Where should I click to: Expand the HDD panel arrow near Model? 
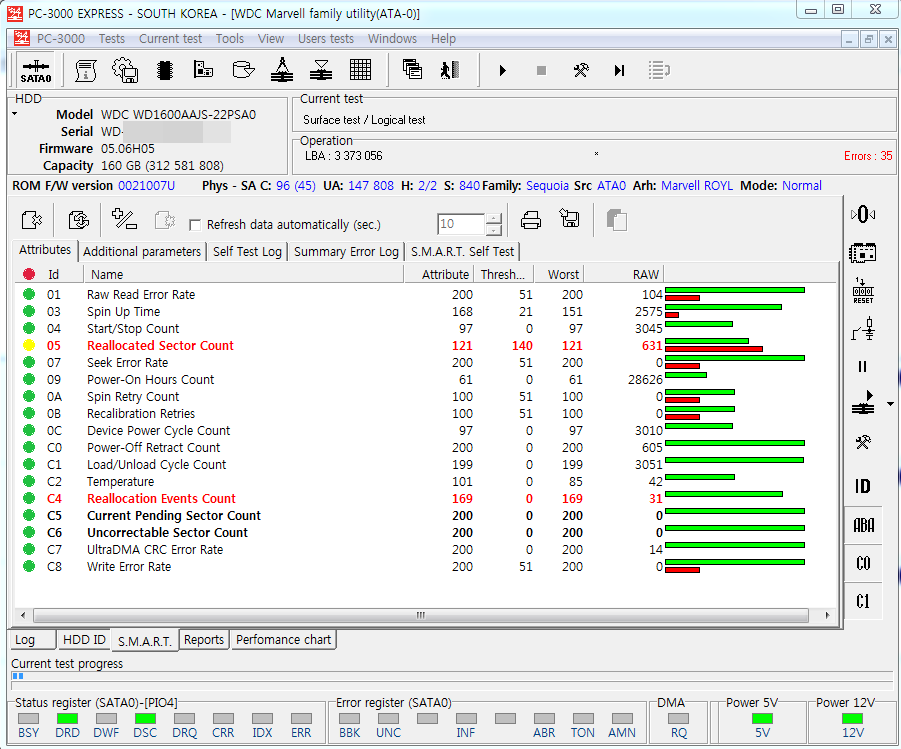pyautogui.click(x=14, y=114)
